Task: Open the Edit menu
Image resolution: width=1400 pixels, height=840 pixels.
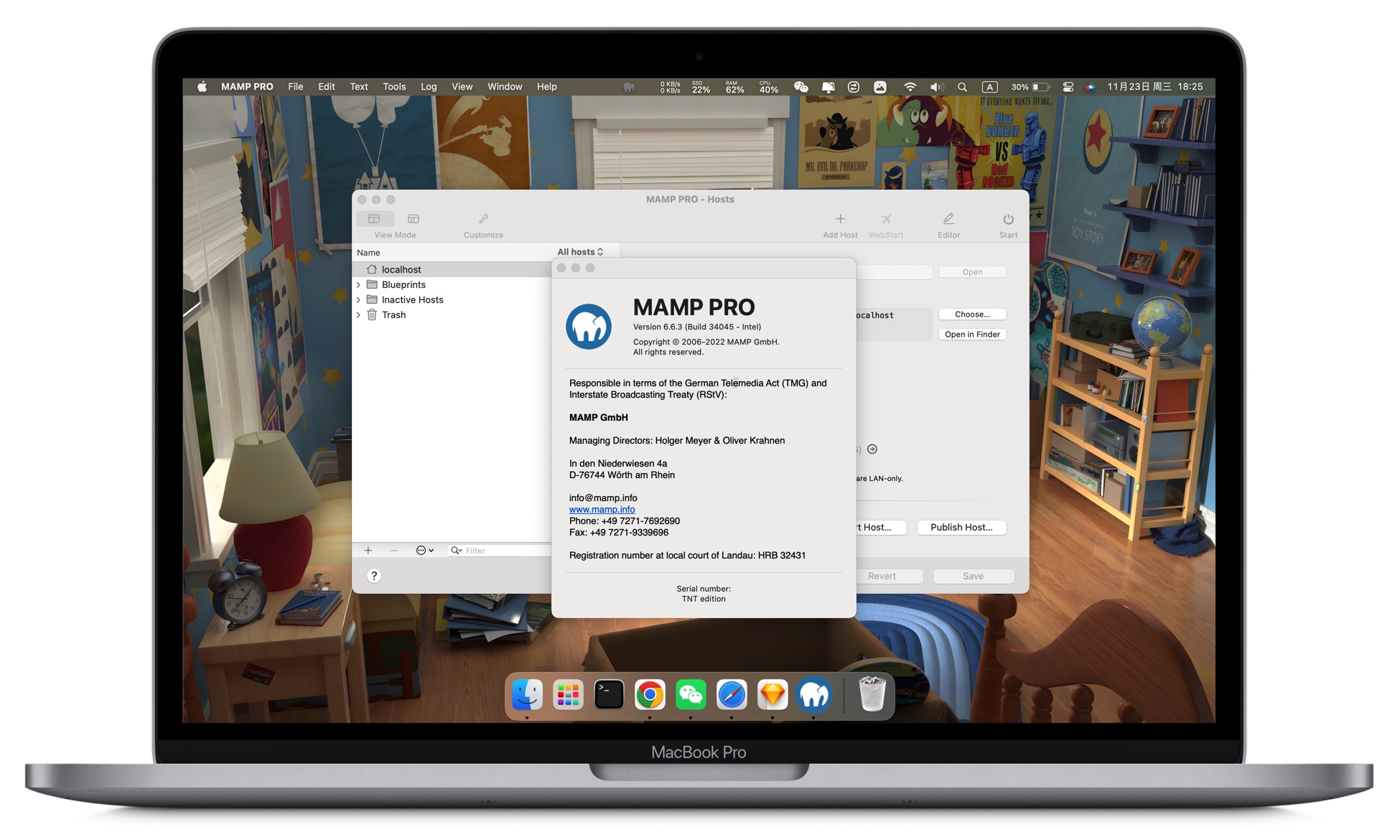Action: tap(327, 87)
